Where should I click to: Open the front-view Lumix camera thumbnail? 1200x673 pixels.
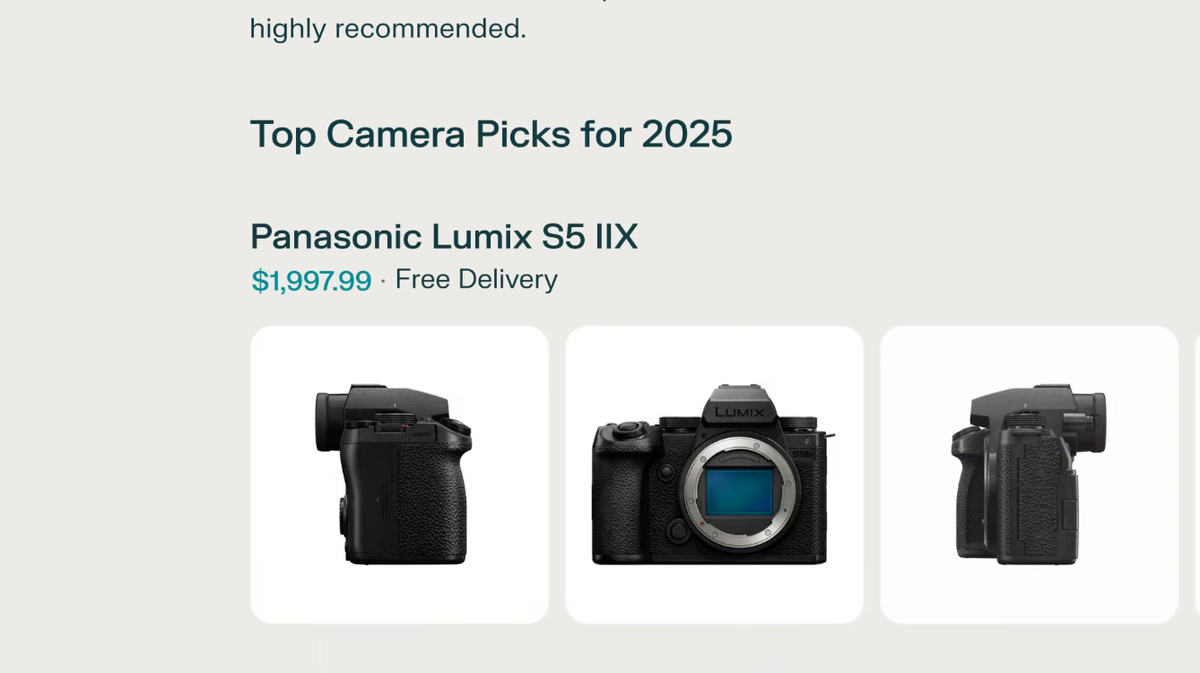coord(714,474)
